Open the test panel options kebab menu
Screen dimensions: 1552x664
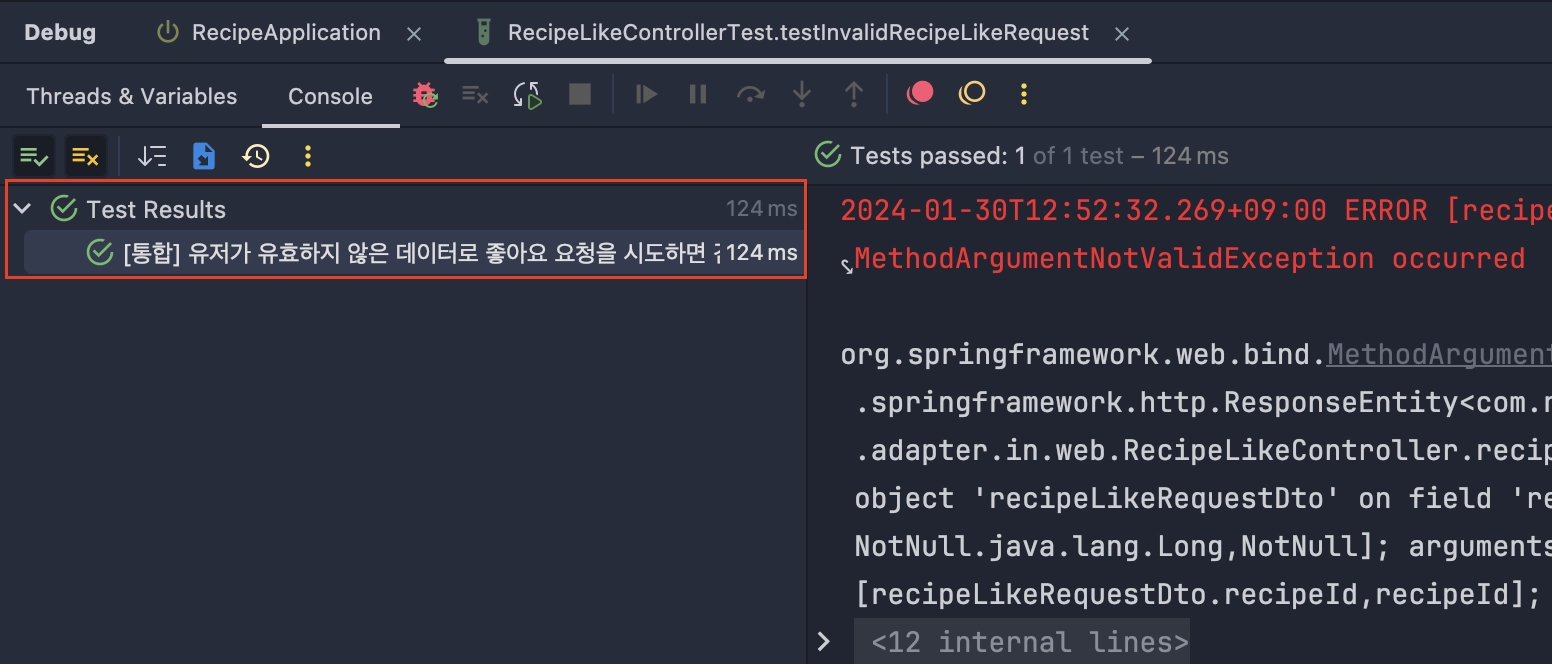click(x=308, y=156)
